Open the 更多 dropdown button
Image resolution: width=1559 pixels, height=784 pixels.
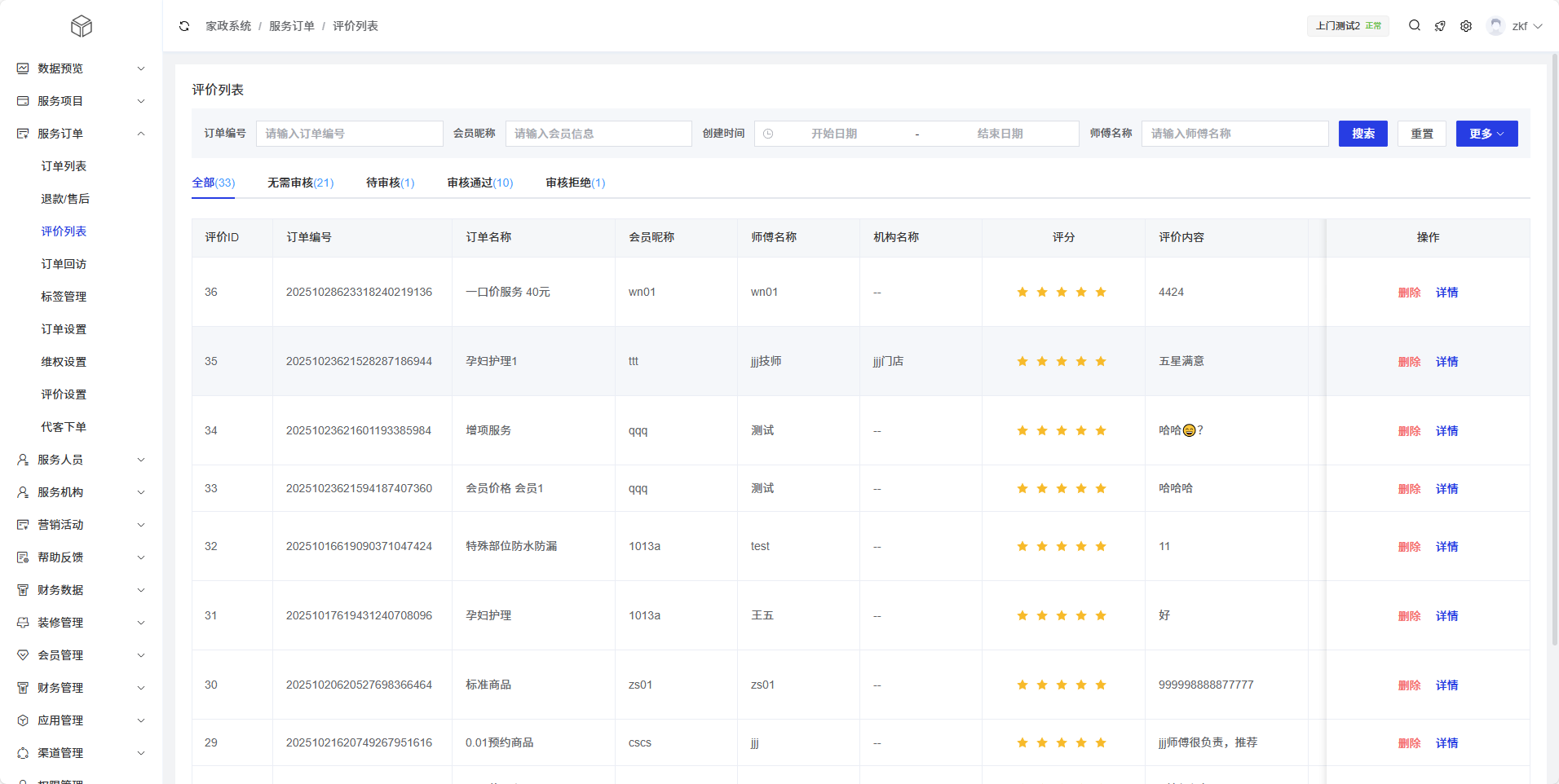point(1486,134)
